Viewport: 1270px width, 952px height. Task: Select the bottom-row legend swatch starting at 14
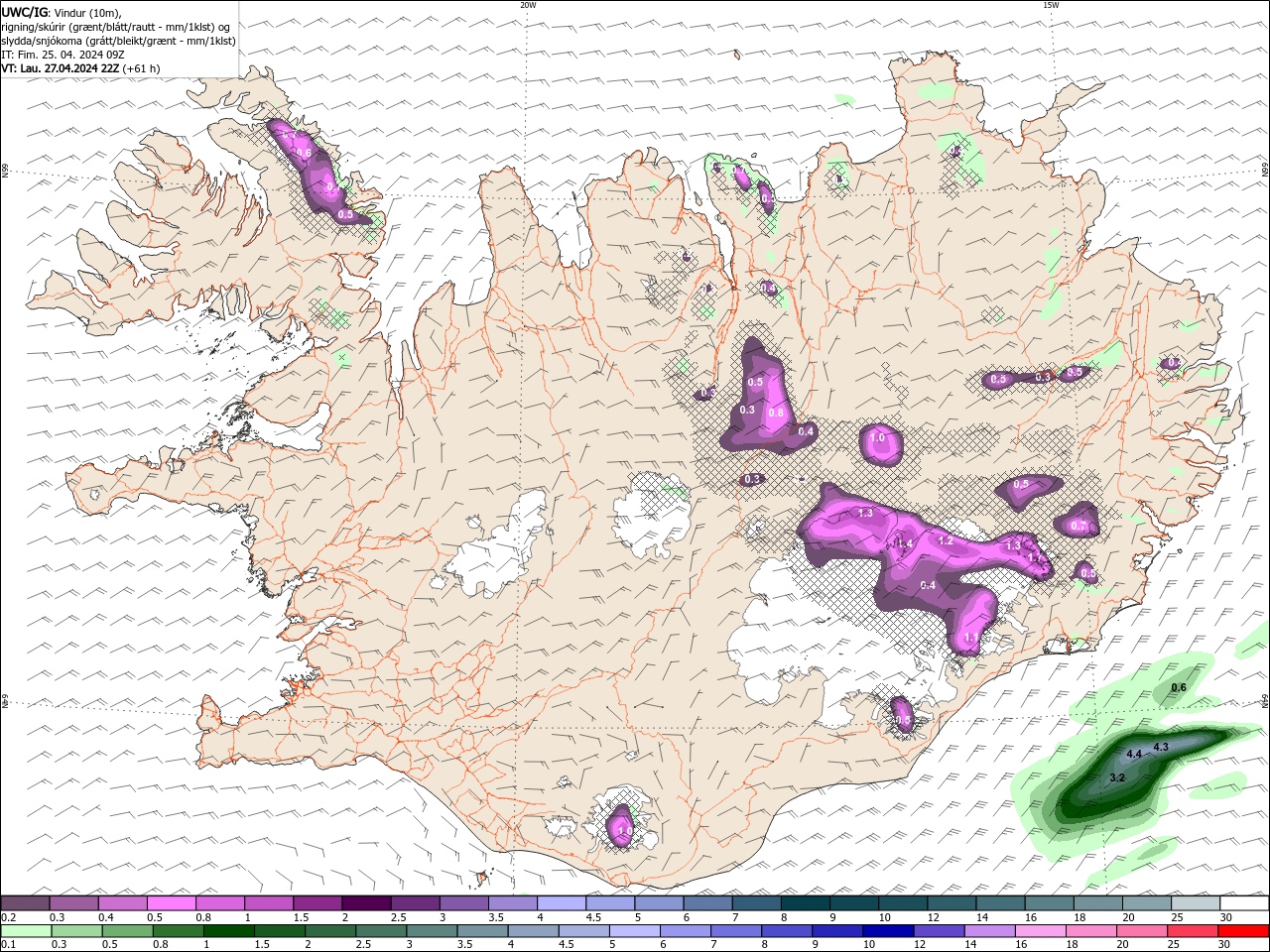pos(990,931)
